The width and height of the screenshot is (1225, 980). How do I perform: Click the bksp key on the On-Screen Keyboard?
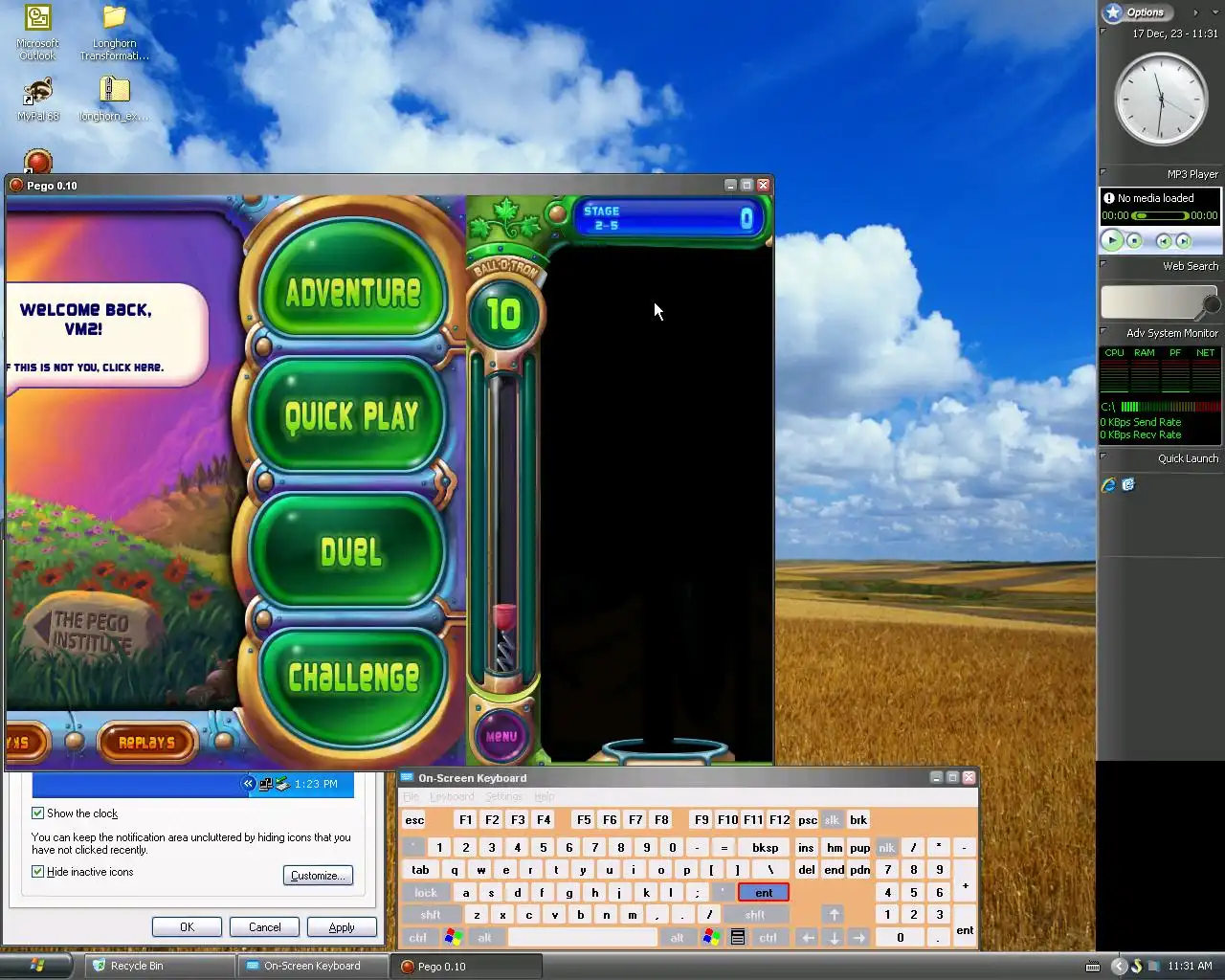(765, 848)
